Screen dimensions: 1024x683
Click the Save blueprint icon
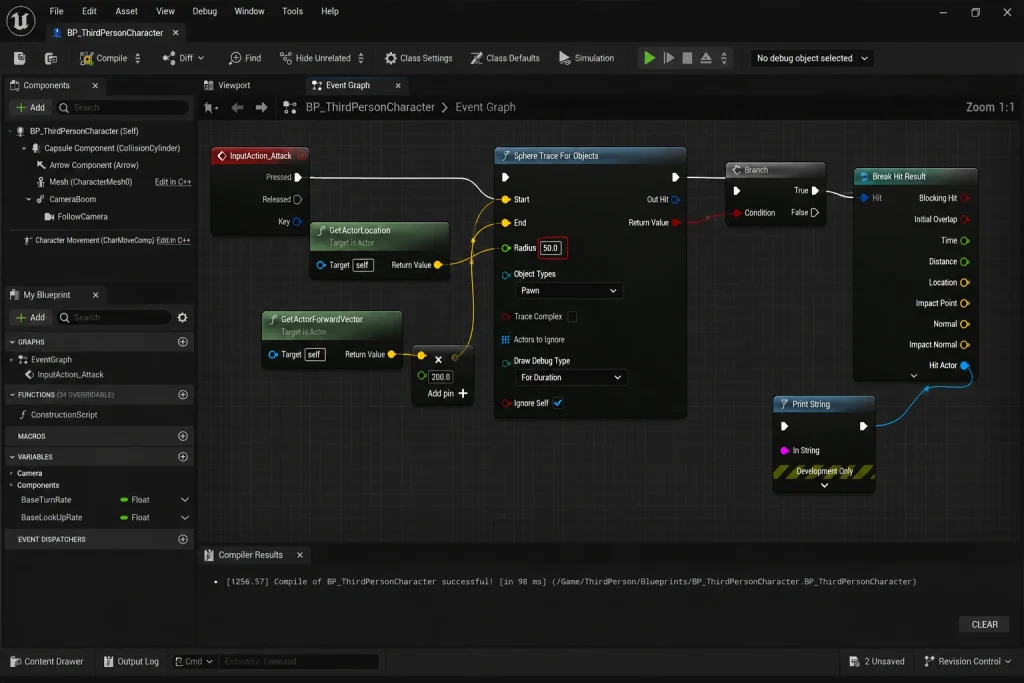(x=20, y=58)
